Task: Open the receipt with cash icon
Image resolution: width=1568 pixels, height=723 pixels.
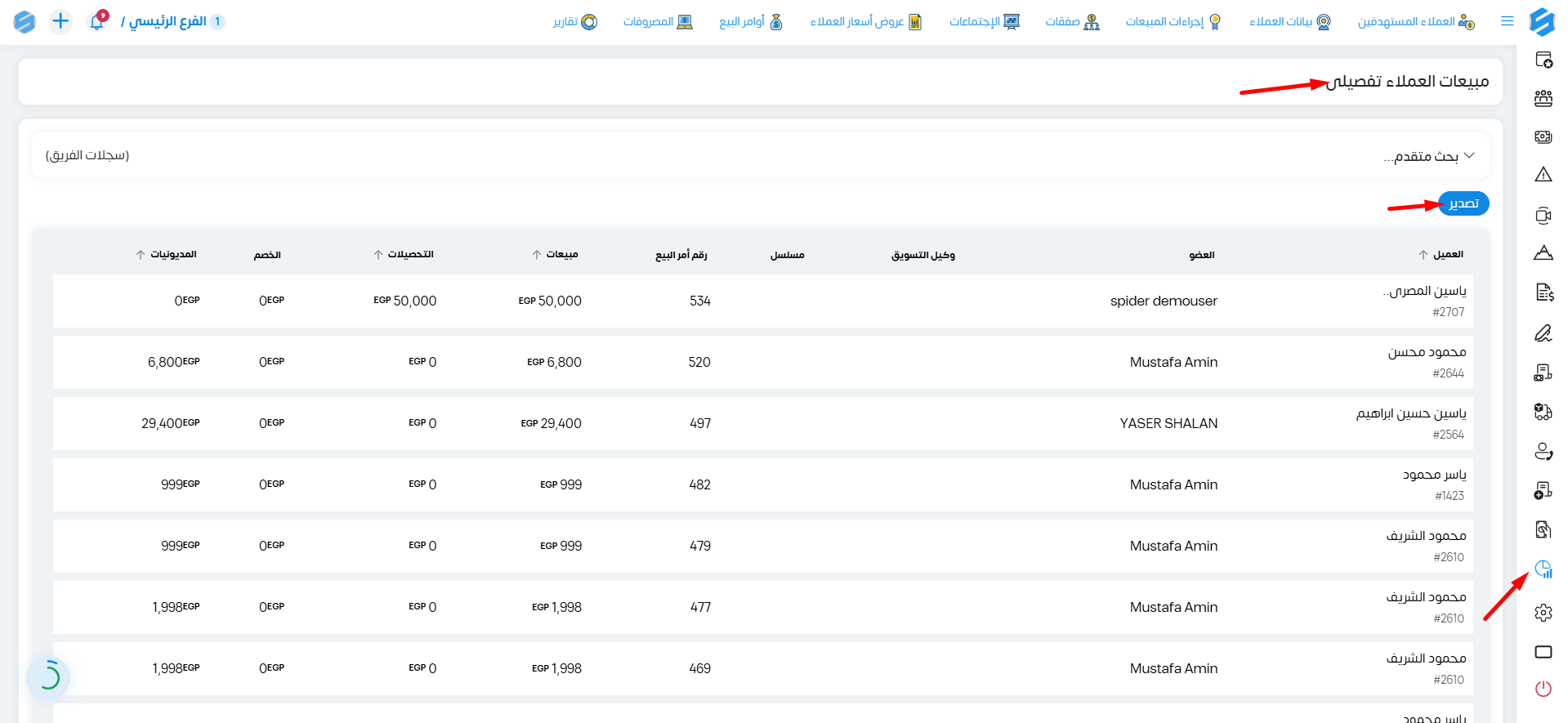Action: click(x=1543, y=373)
